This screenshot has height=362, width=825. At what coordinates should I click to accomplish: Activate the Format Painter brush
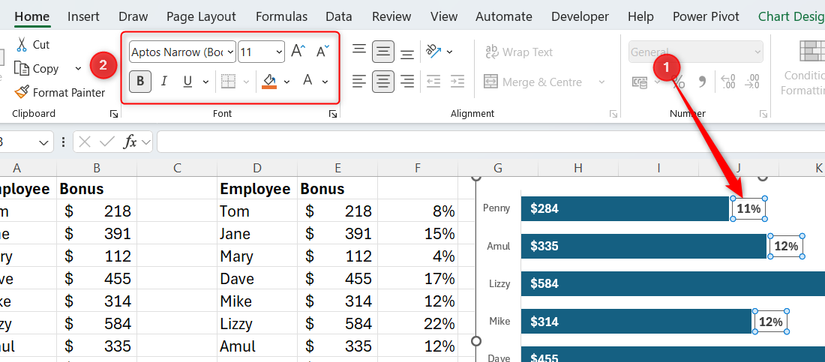coord(22,93)
